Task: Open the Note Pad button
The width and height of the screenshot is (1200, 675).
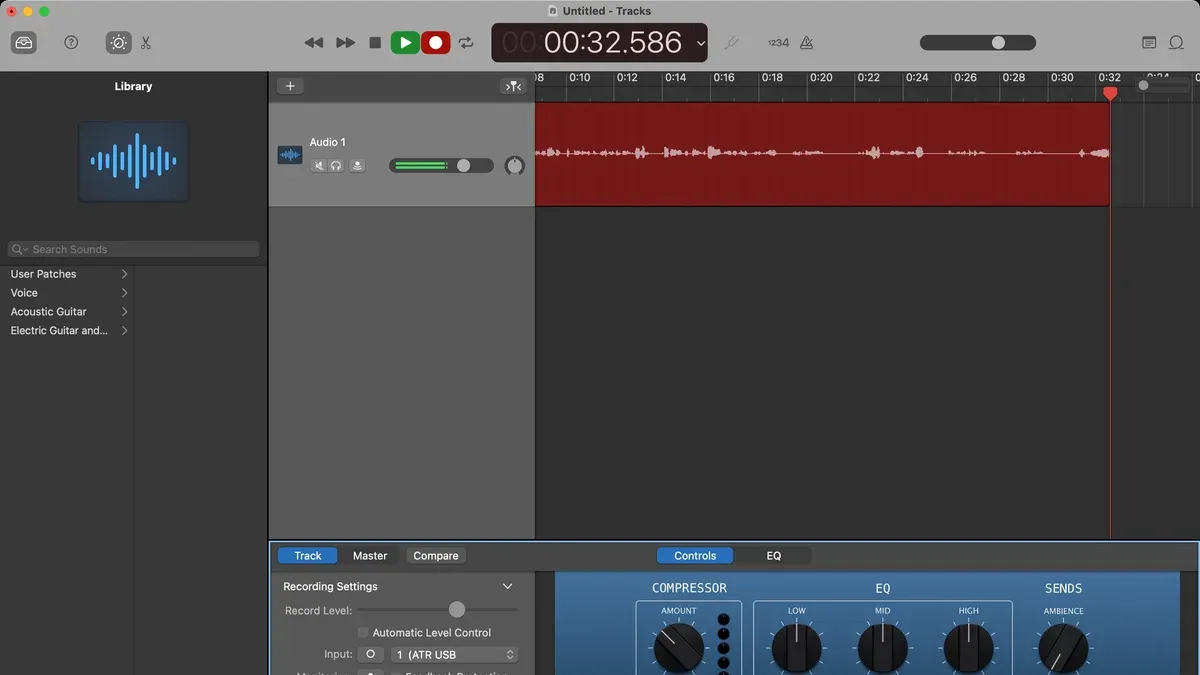Action: coord(1149,43)
